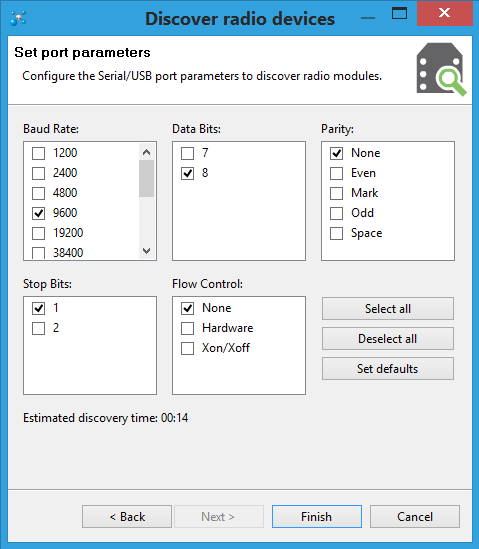Click Finish to start discovery
Viewport: 479px width, 549px height.
317,516
